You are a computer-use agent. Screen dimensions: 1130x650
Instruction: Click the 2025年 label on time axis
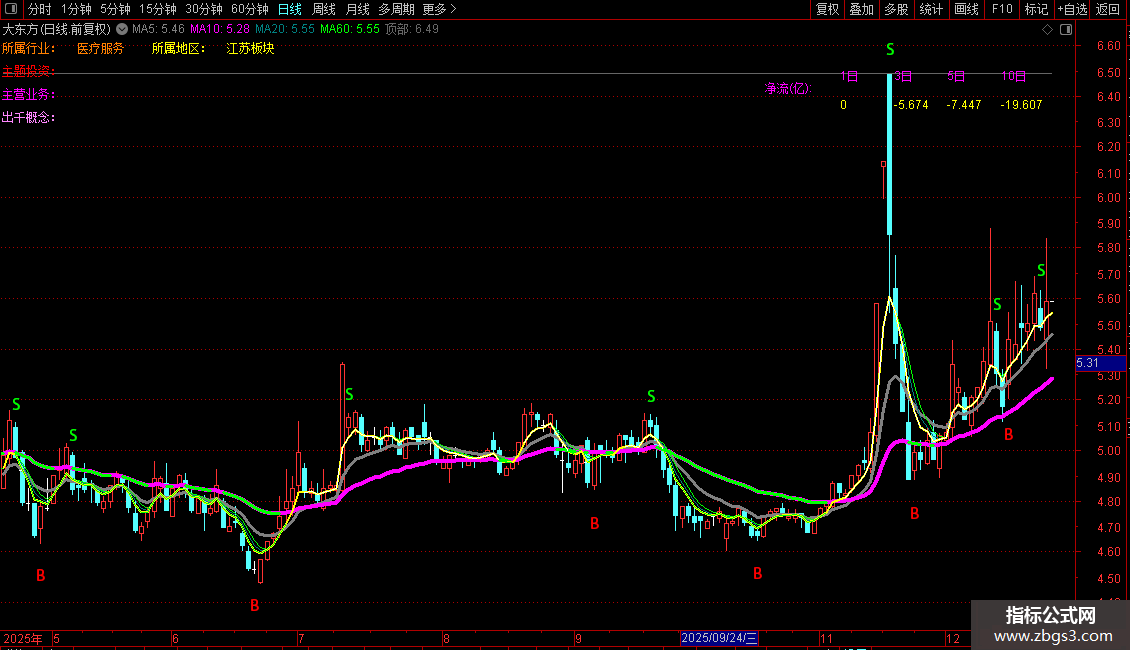pyautogui.click(x=22, y=638)
